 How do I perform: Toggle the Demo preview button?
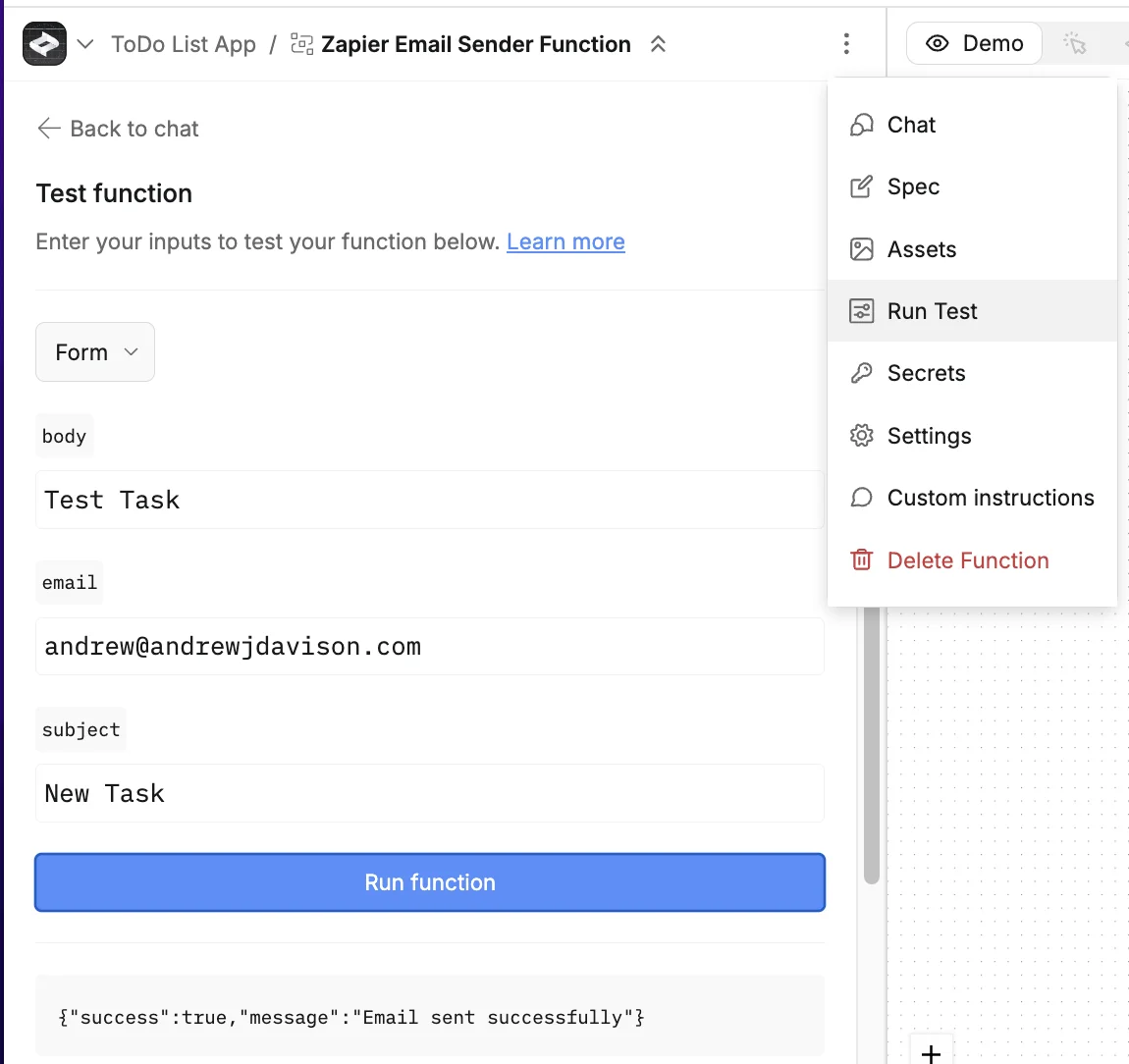click(974, 43)
